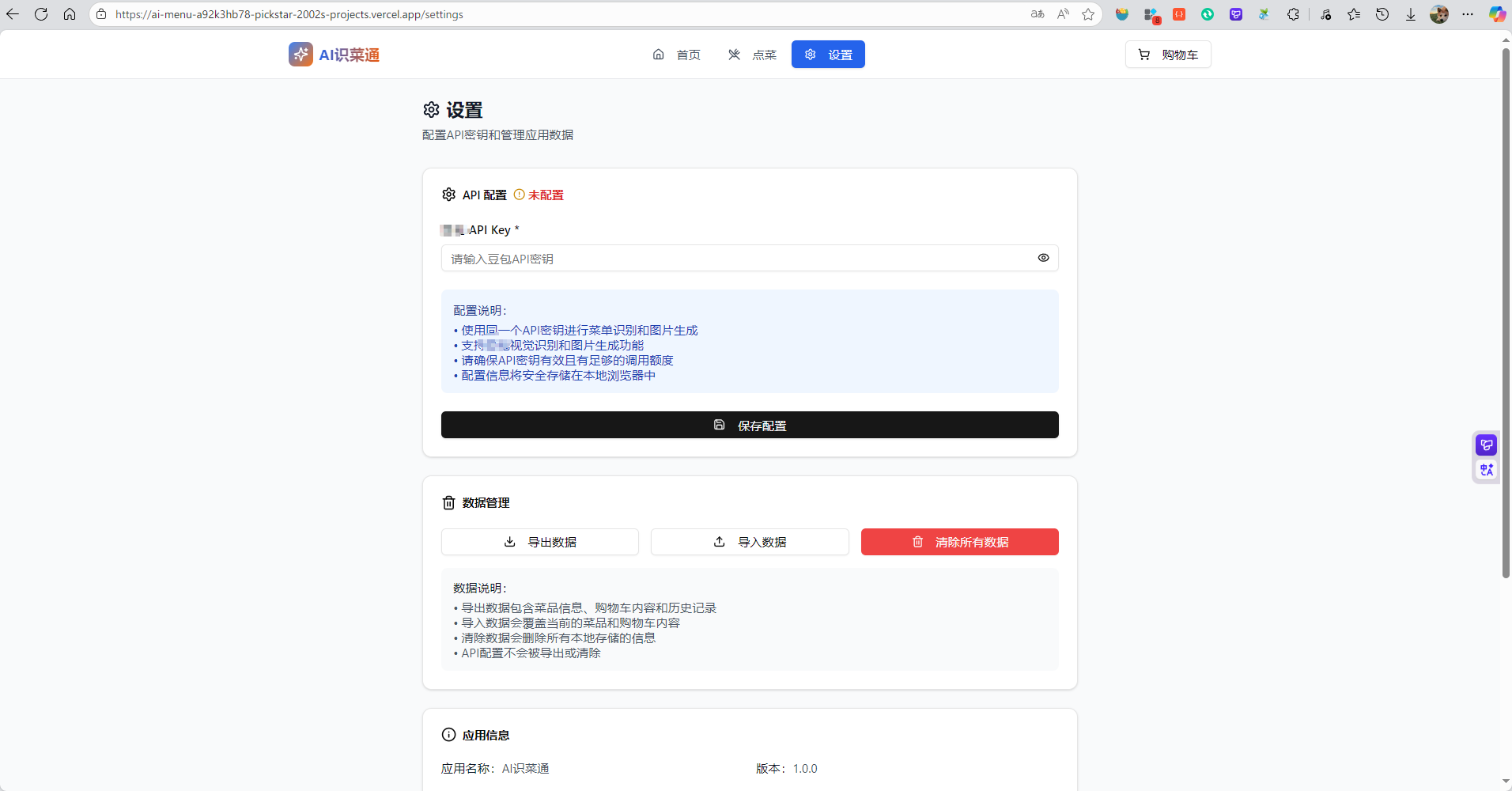The width and height of the screenshot is (1512, 791).
Task: Go back with browser back arrow
Action: 13,14
